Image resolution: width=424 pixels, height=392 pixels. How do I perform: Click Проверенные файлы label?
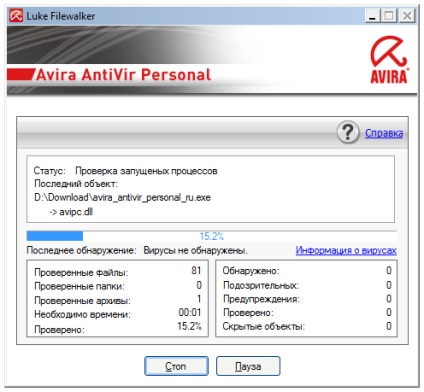(81, 272)
